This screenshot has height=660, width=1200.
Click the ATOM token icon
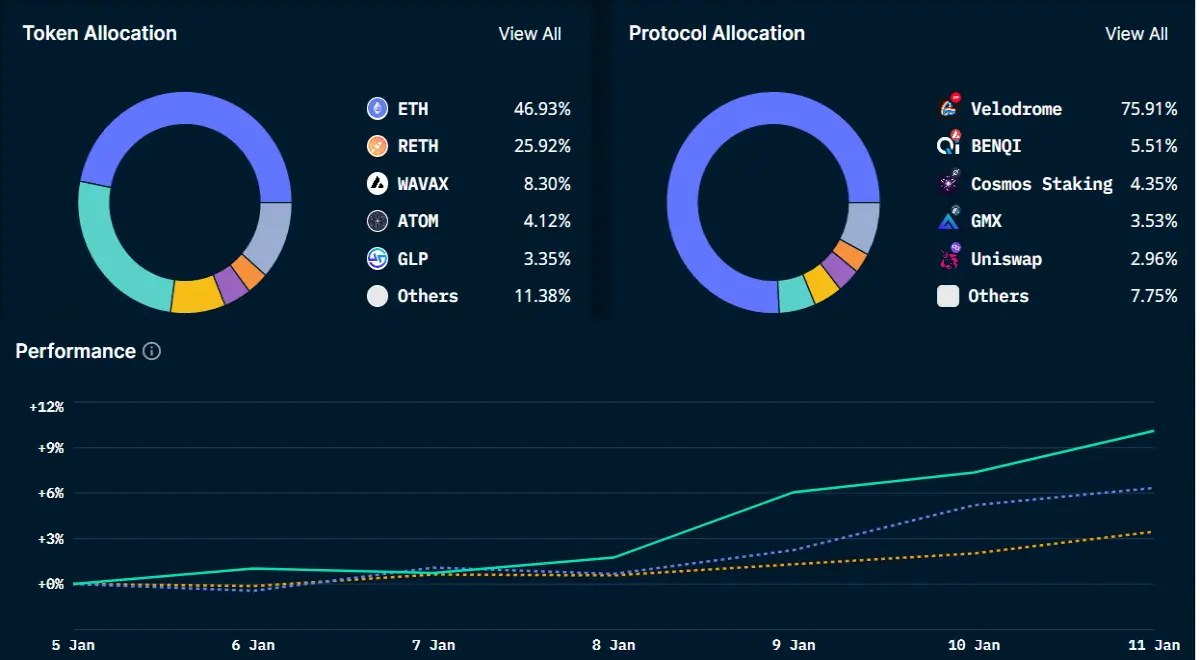point(377,221)
